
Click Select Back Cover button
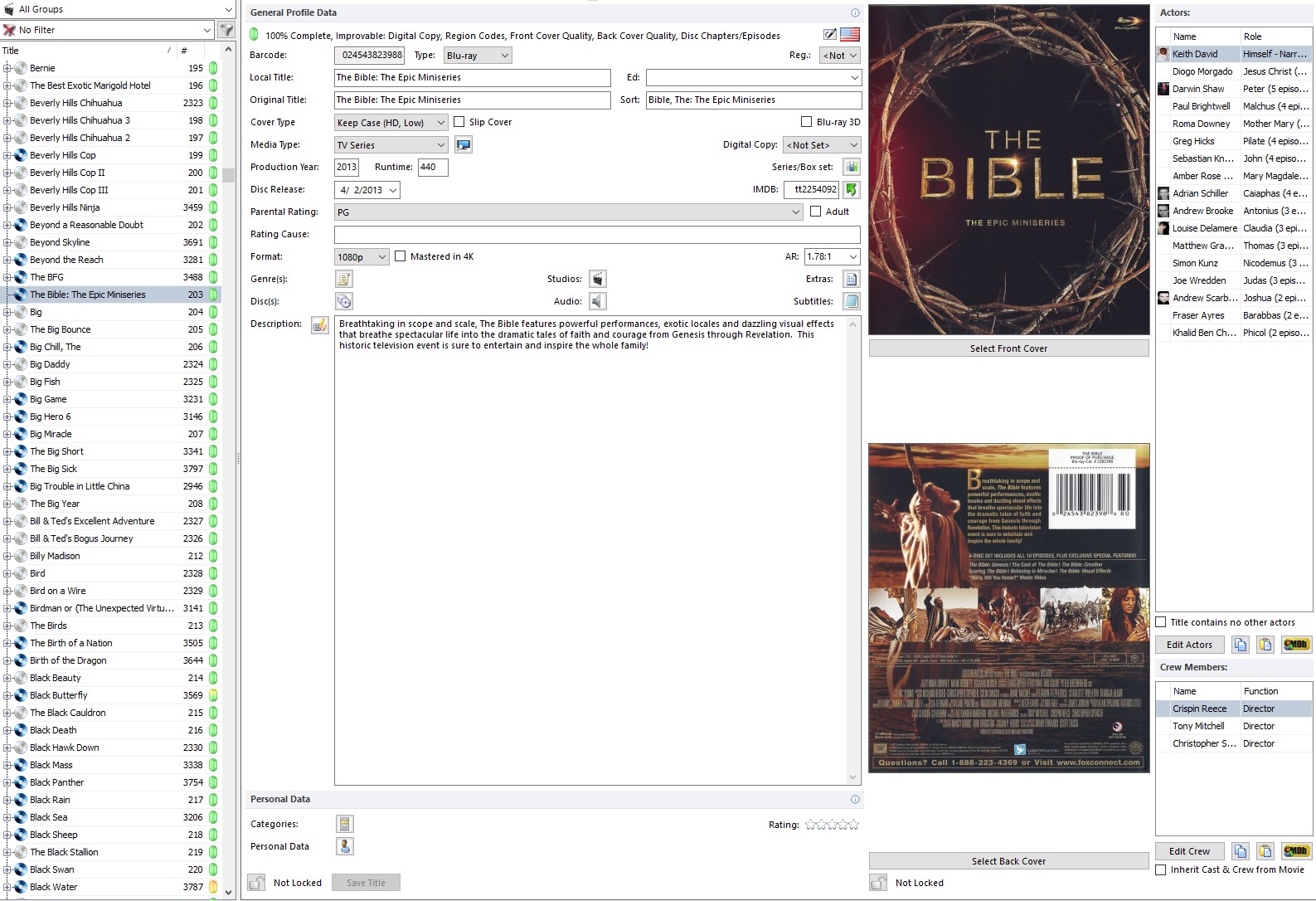(x=1008, y=861)
